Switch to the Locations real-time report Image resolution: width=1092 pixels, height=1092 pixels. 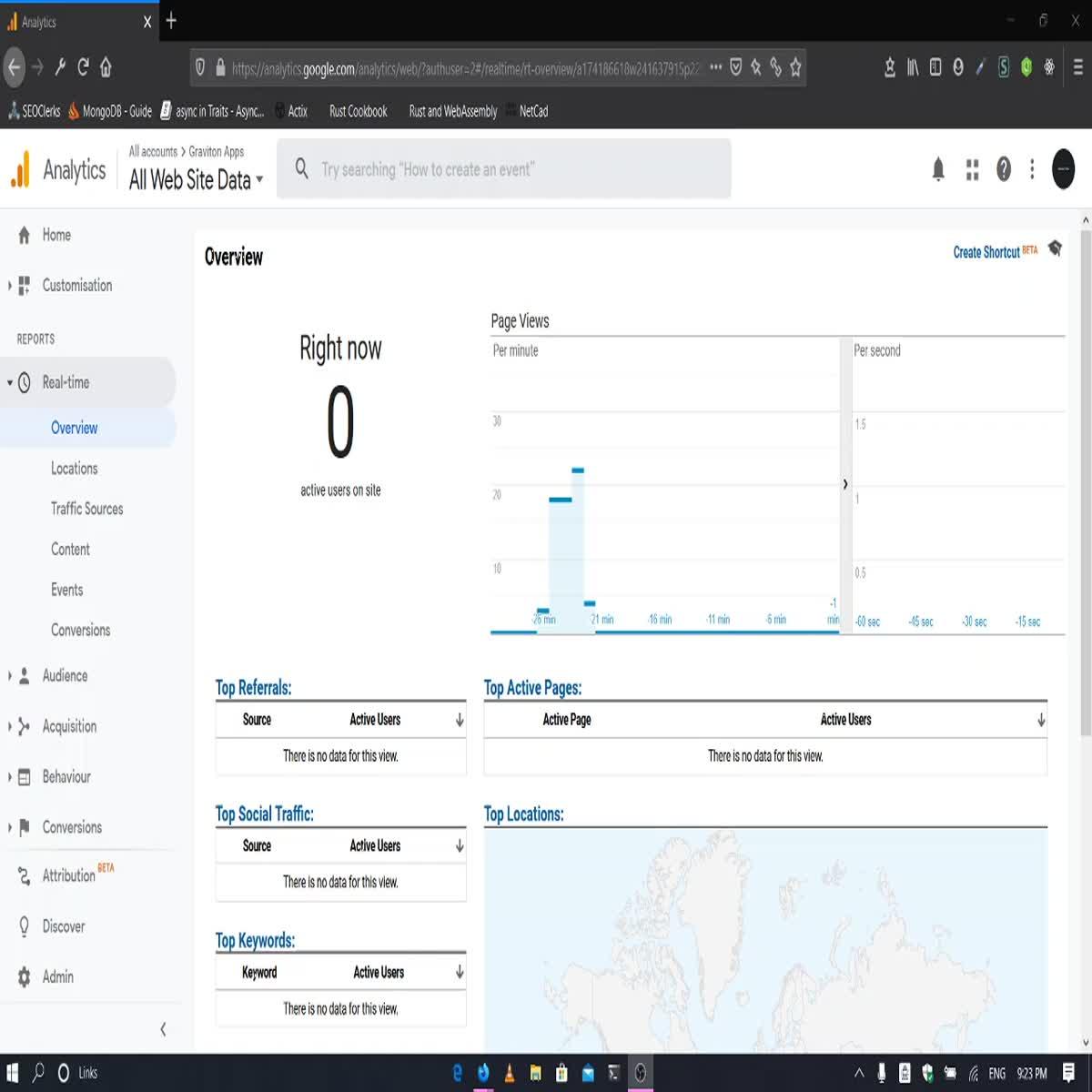pos(74,468)
